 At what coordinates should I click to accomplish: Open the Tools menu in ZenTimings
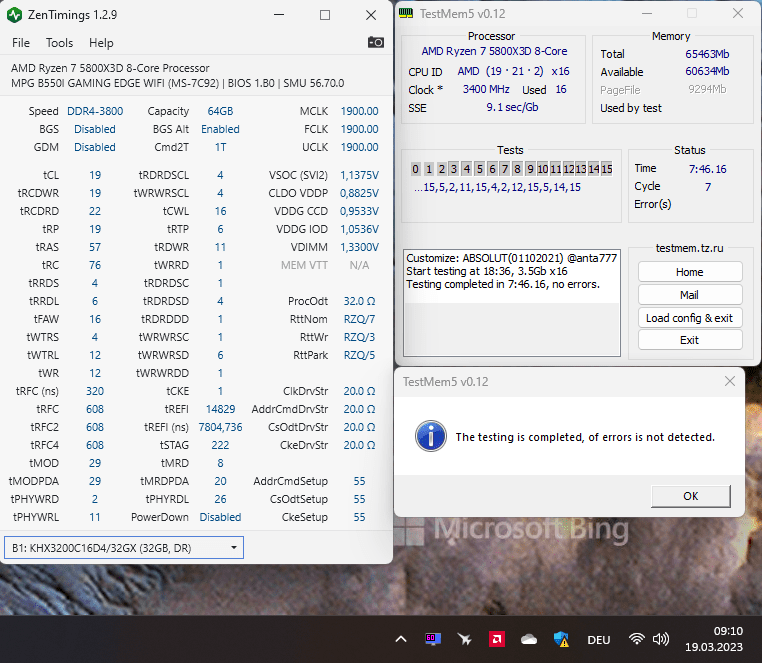pos(59,43)
